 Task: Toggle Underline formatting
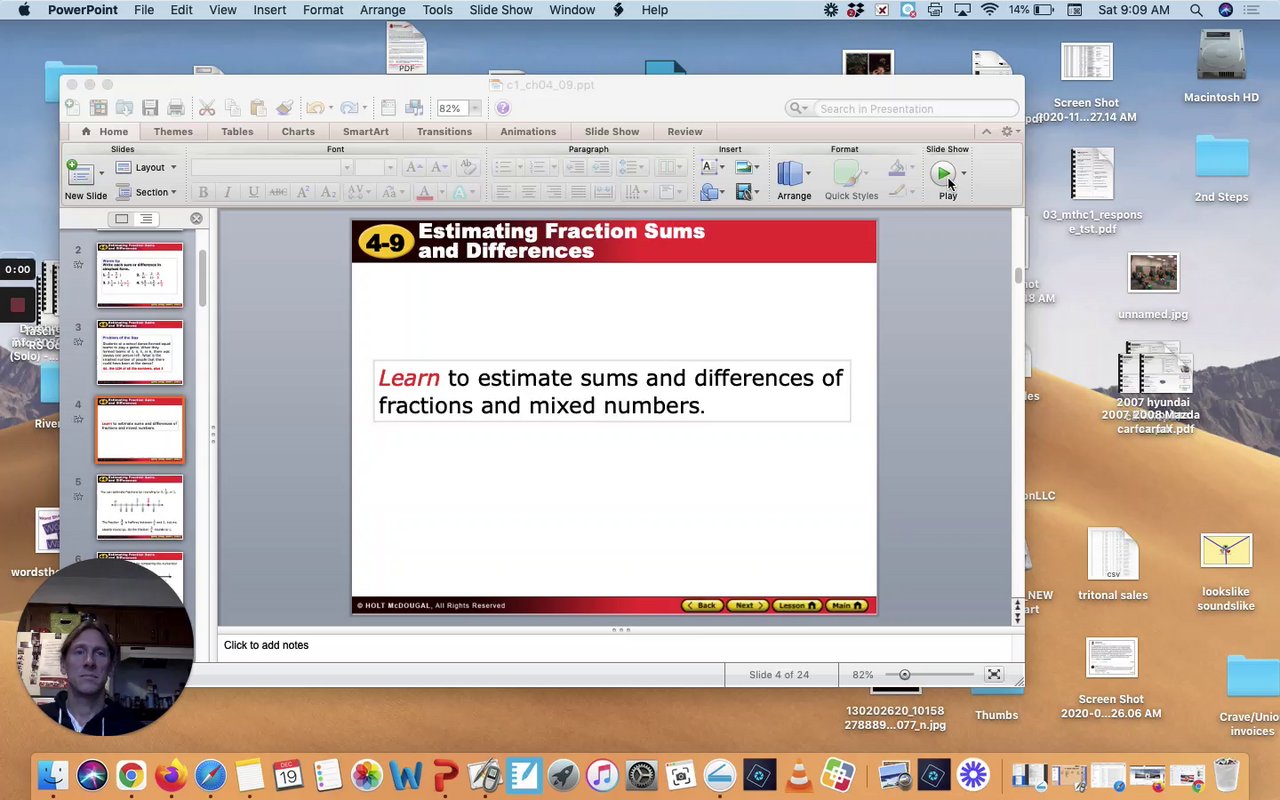tap(253, 192)
